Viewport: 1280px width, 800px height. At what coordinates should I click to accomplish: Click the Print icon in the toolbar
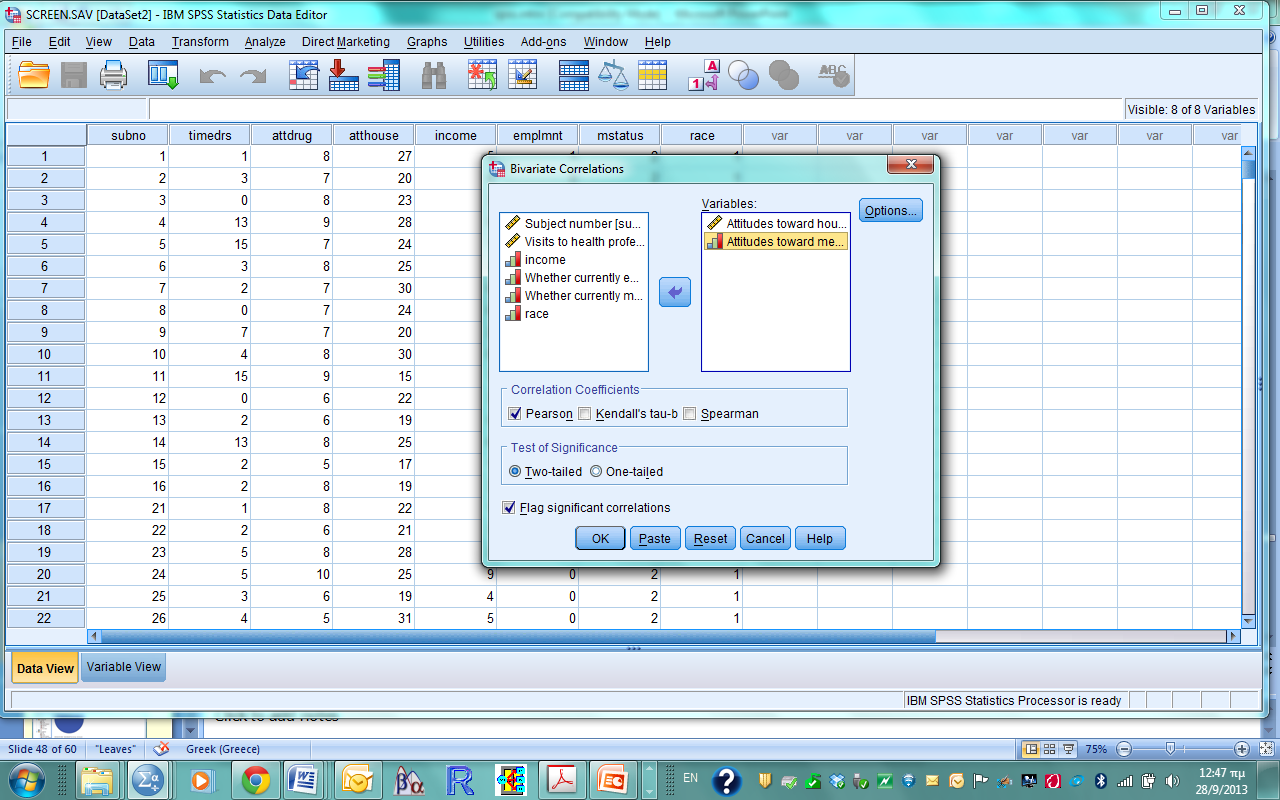pyautogui.click(x=113, y=75)
